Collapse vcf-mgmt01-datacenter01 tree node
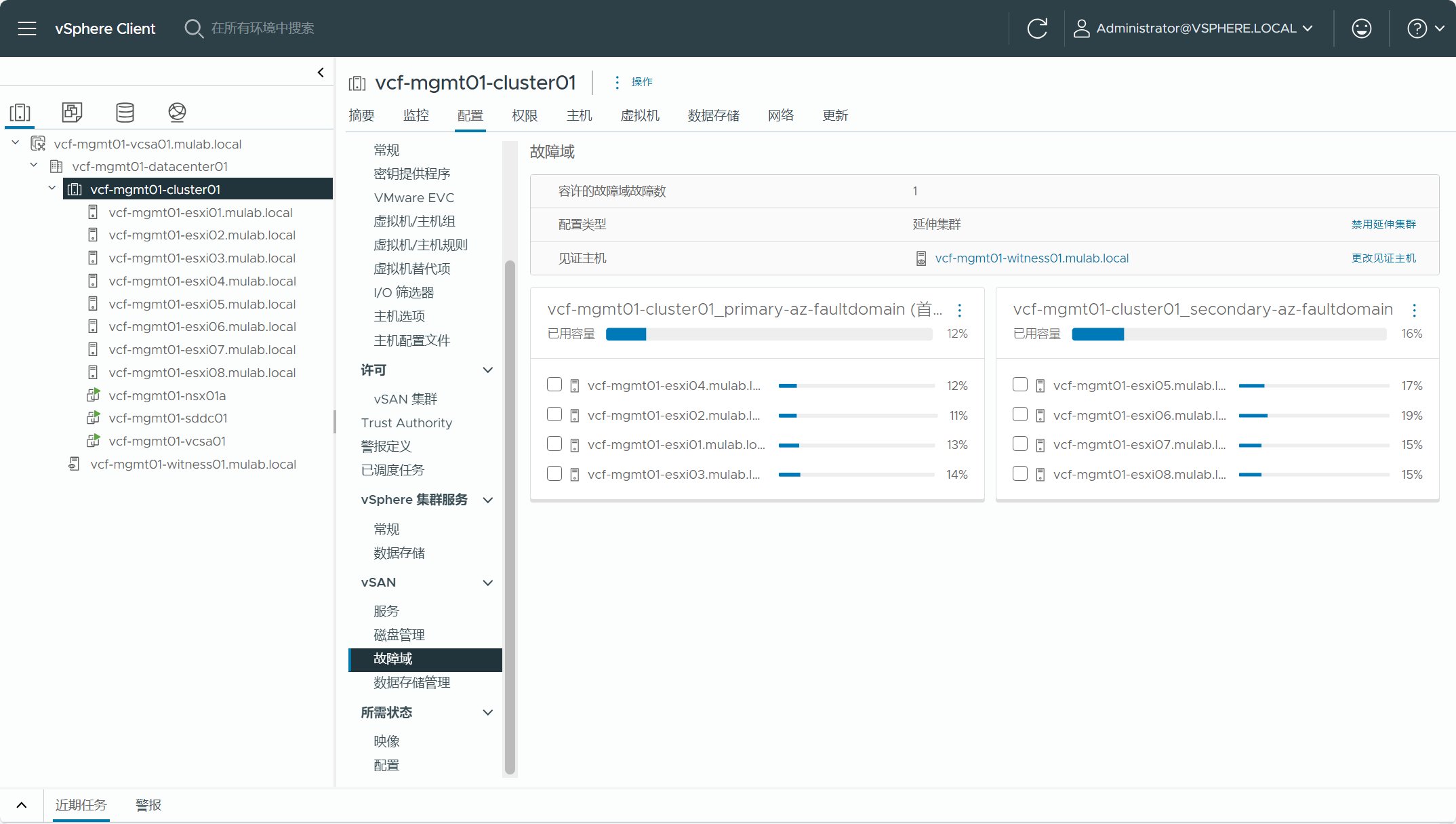Image resolution: width=1456 pixels, height=824 pixels. click(x=34, y=166)
